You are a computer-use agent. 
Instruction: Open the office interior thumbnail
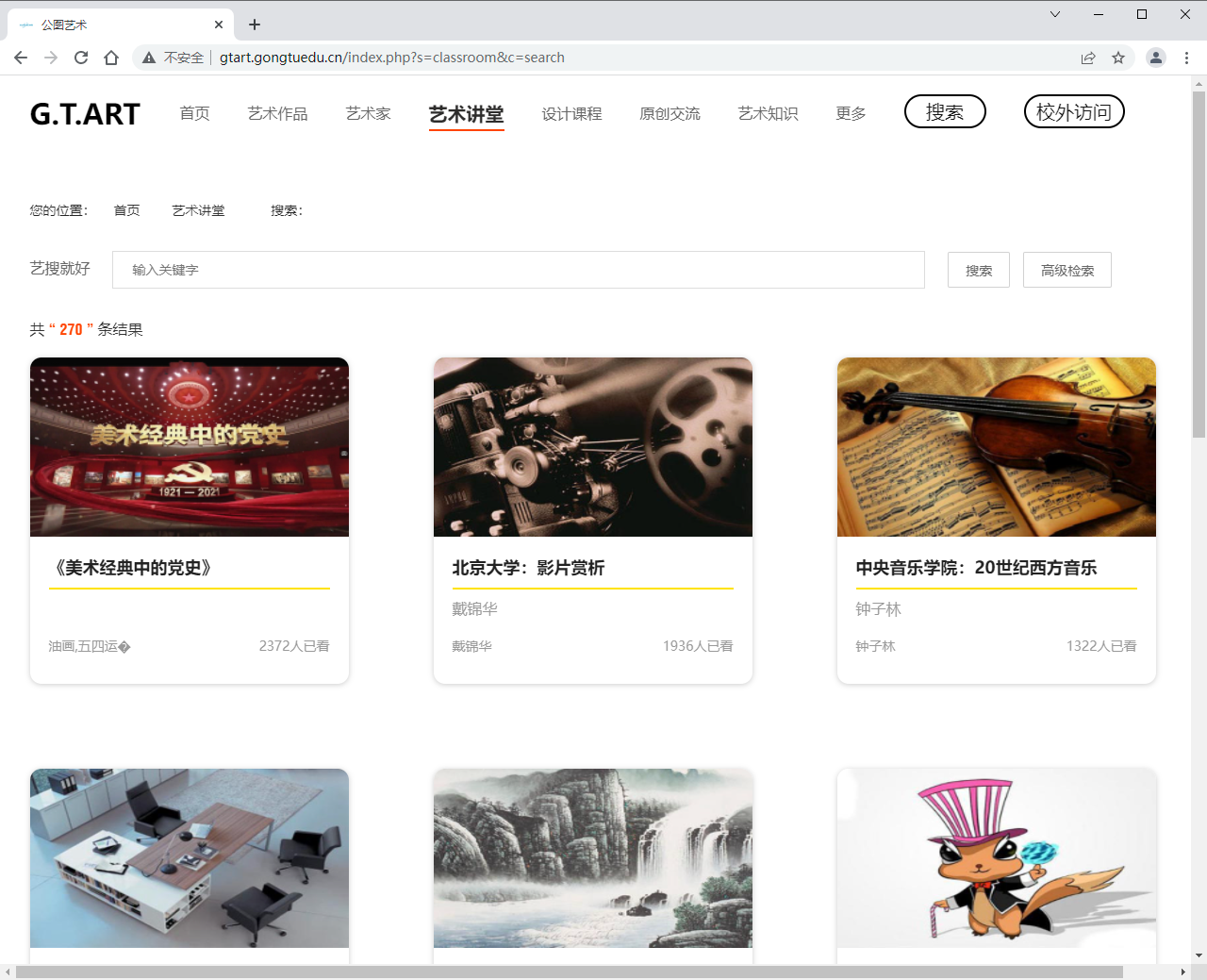pyautogui.click(x=190, y=858)
